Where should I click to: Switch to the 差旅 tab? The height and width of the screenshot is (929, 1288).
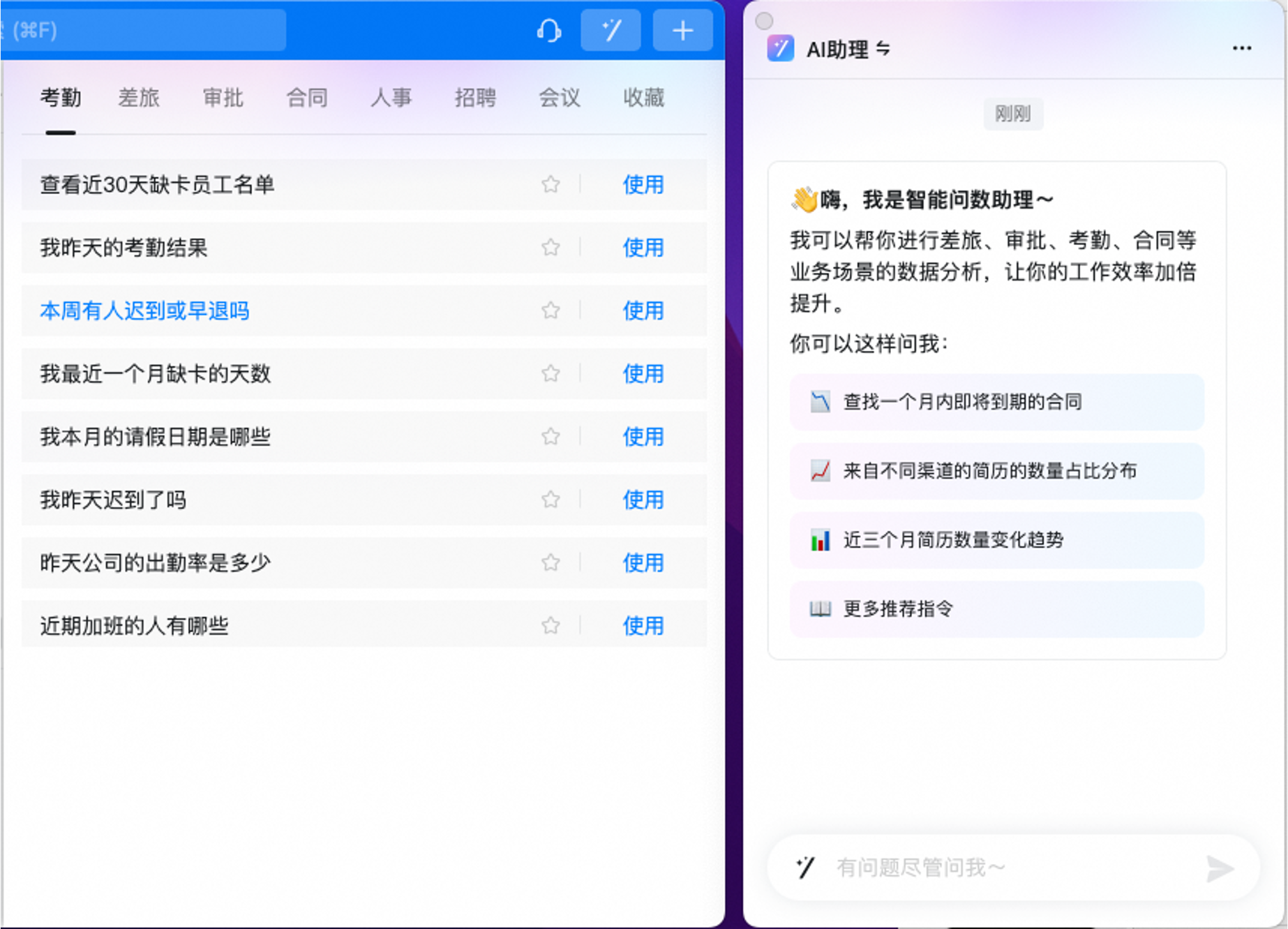139,98
